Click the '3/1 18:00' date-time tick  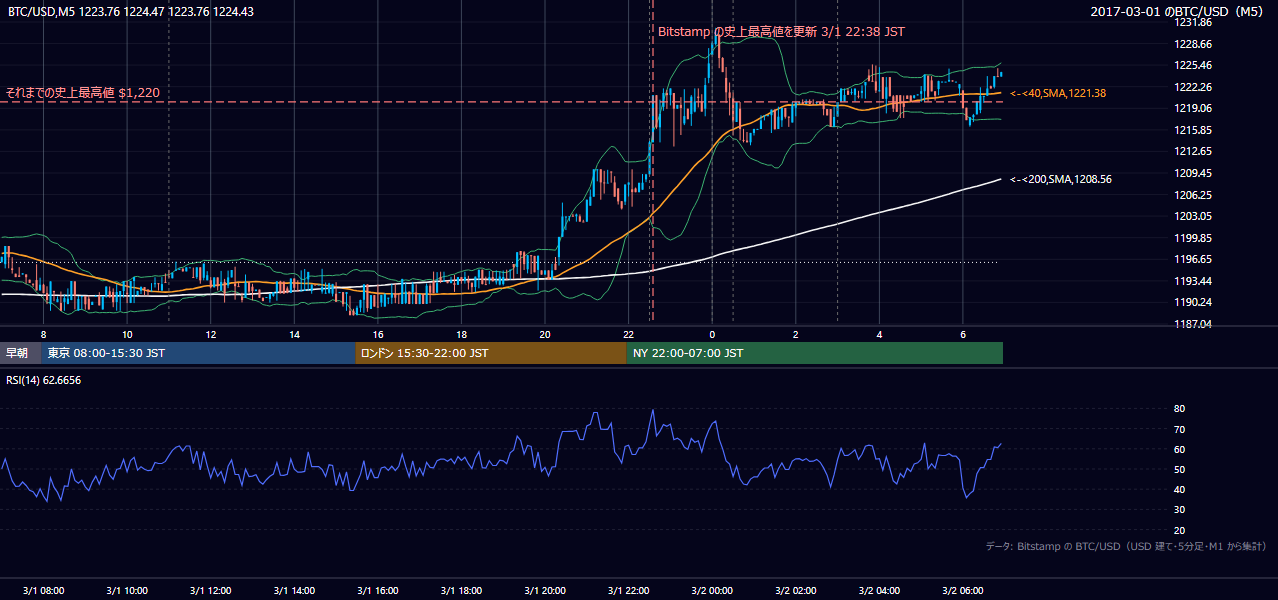[x=461, y=591]
